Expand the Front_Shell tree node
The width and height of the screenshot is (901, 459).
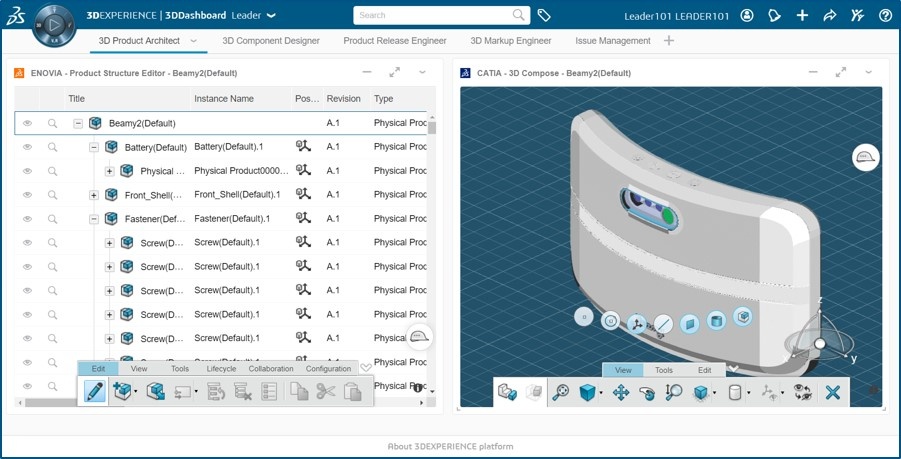[x=94, y=195]
